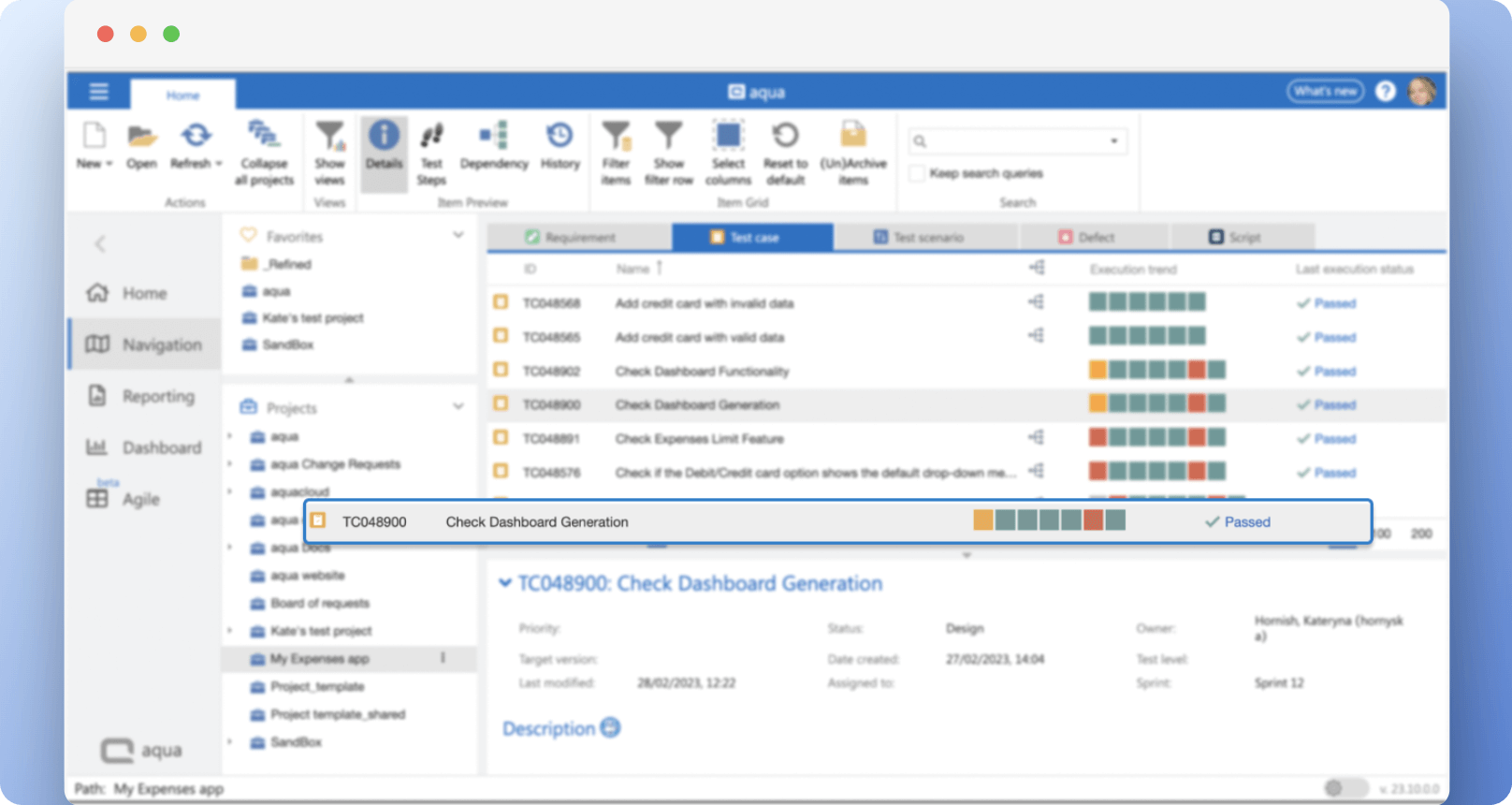This screenshot has height=805, width=1512.
Task: Click the dependency icon for TC048891
Action: [1036, 437]
